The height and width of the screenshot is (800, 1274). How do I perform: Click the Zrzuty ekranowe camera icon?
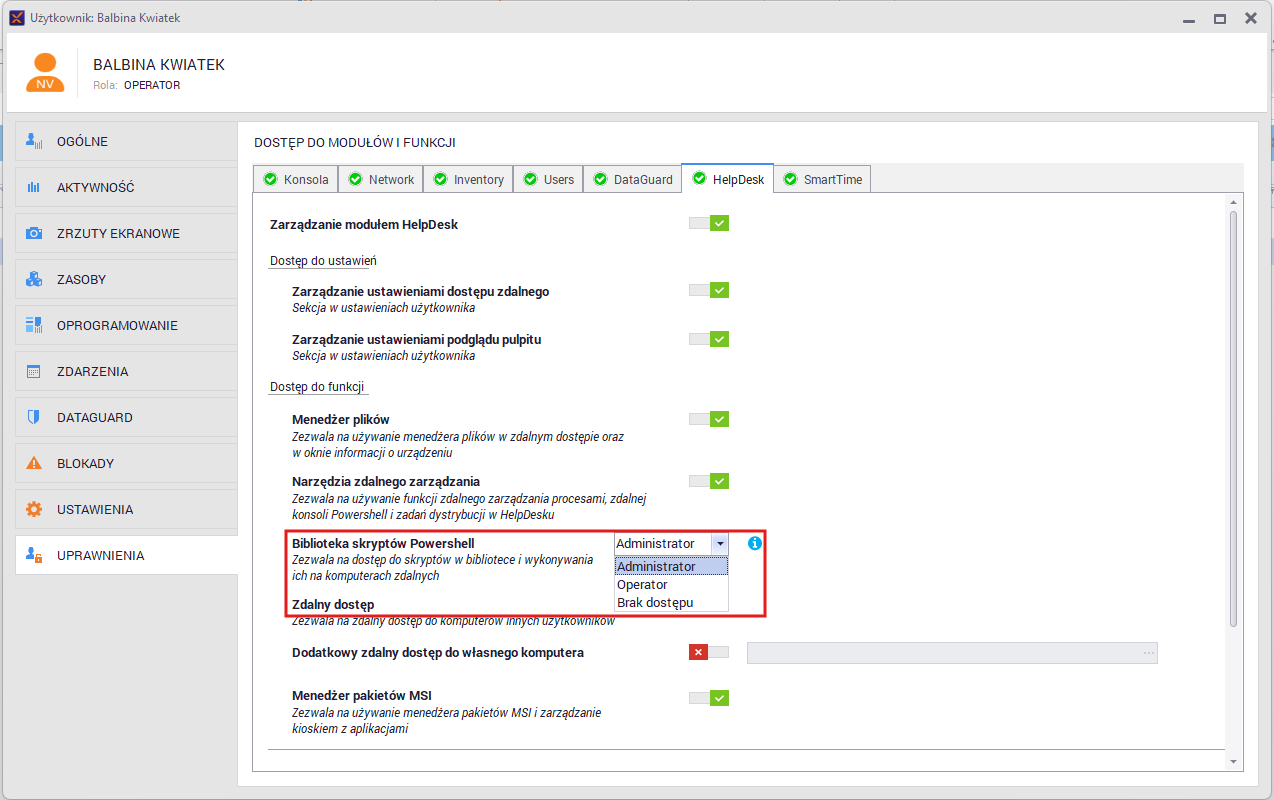click(x=34, y=233)
